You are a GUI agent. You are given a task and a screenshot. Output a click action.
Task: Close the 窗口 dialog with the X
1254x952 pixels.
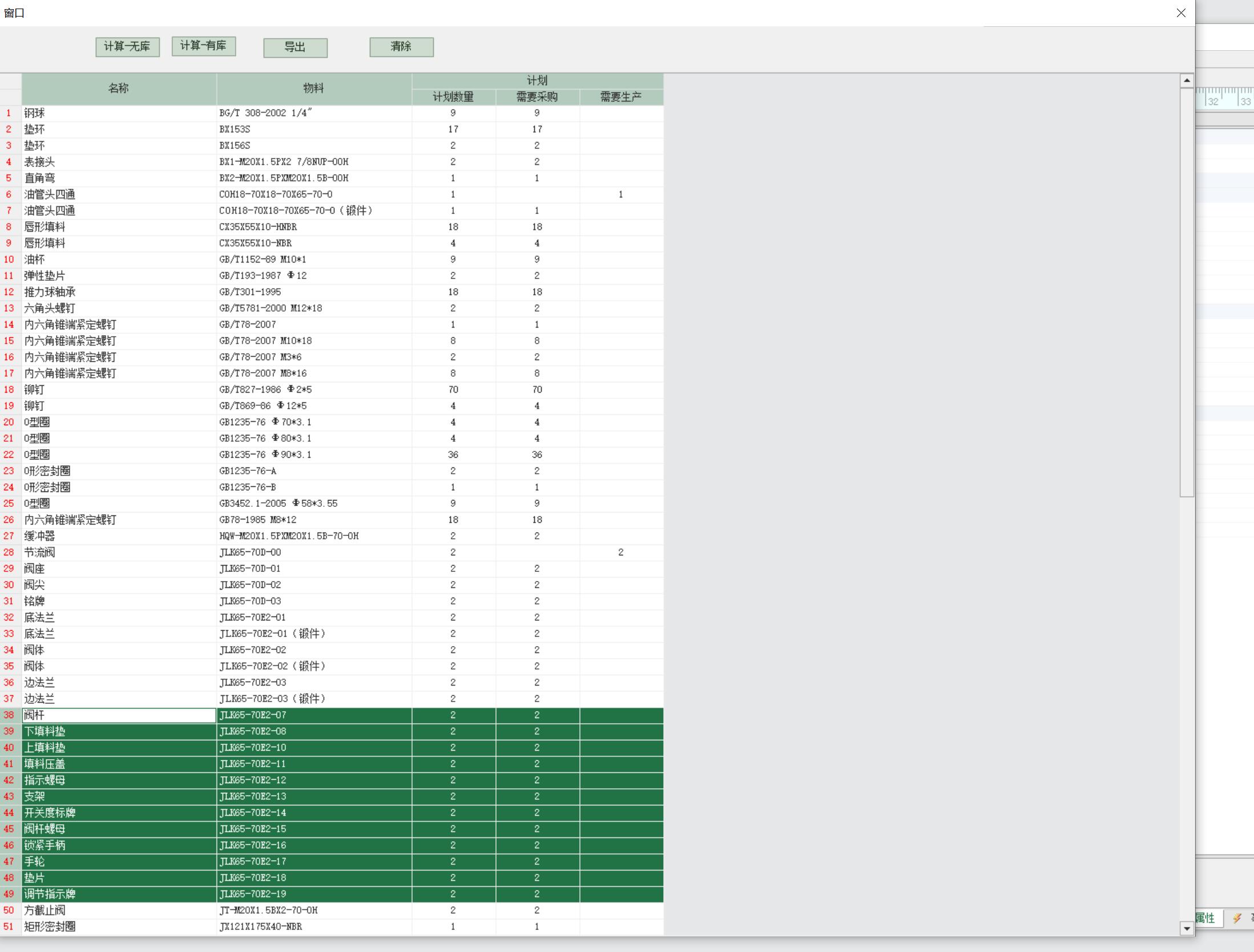coord(1181,13)
